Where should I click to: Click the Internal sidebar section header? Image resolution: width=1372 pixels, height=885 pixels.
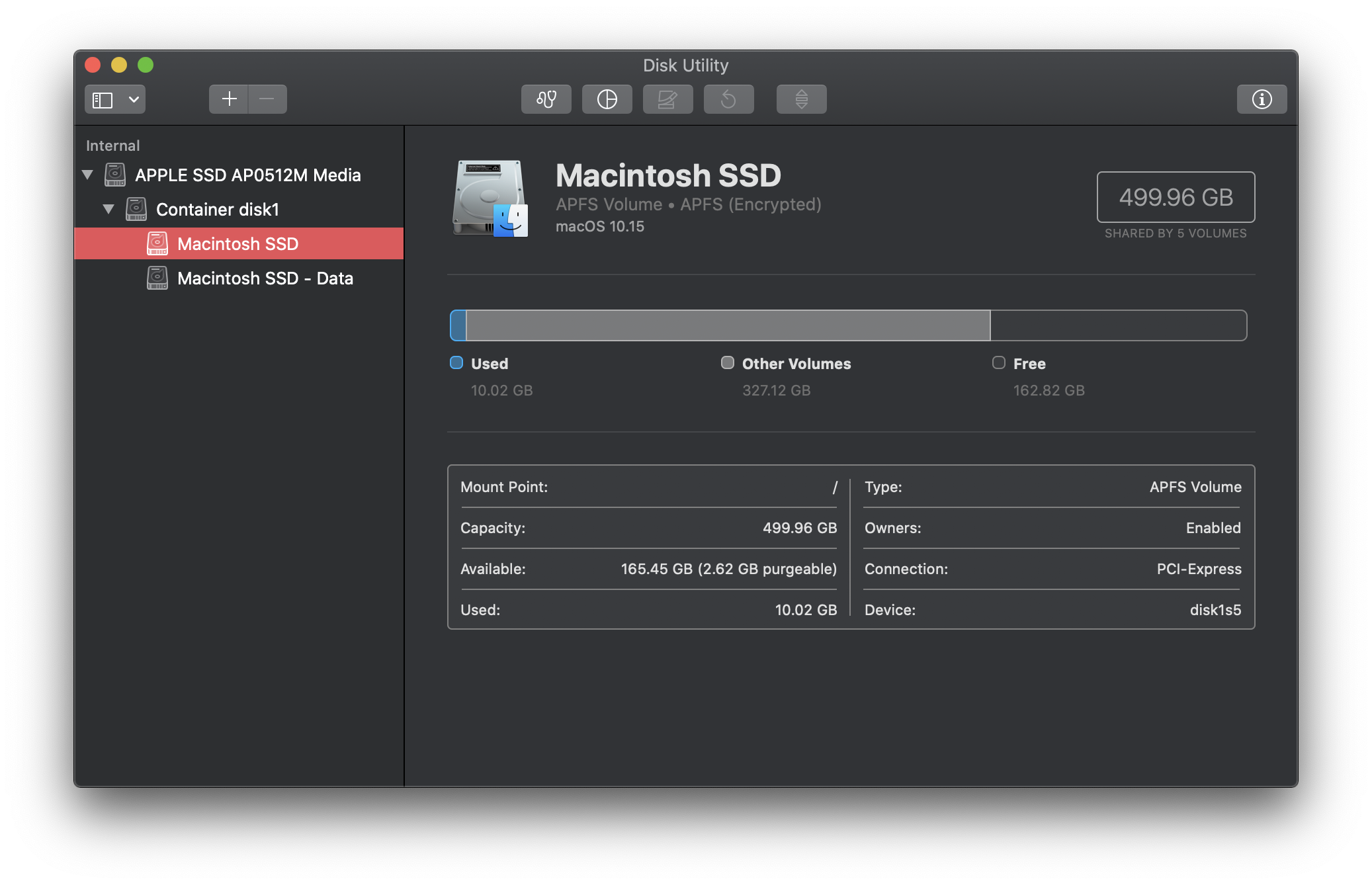[112, 146]
